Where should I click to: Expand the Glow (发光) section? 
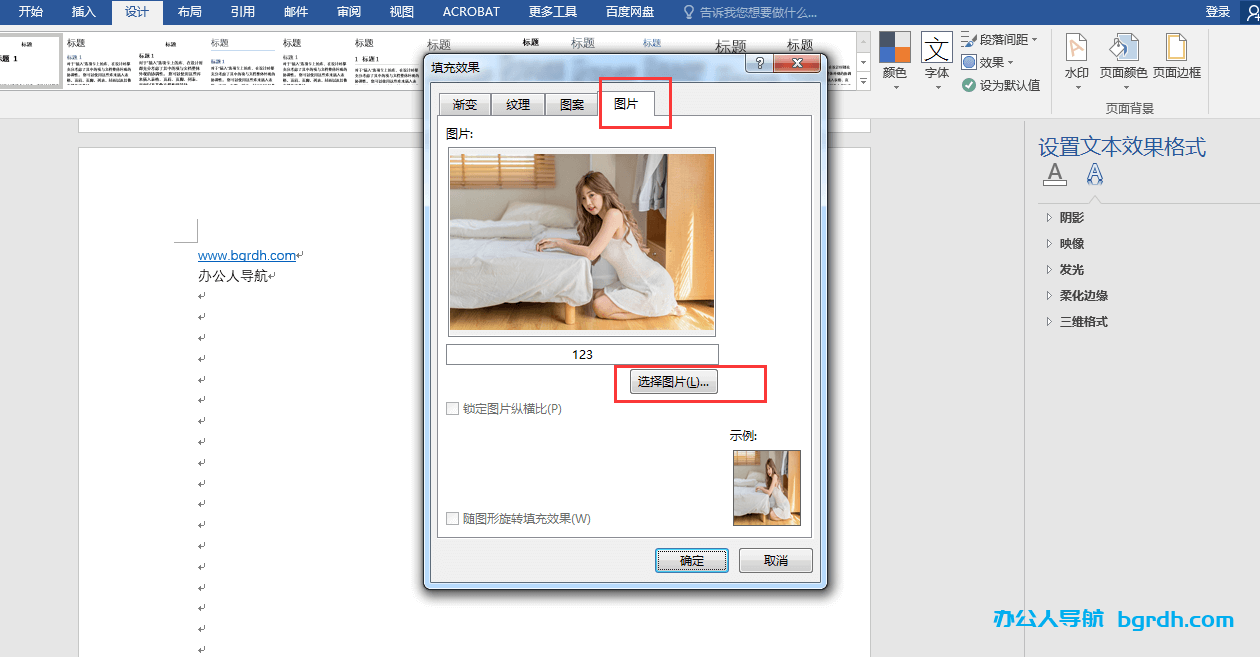(1071, 270)
